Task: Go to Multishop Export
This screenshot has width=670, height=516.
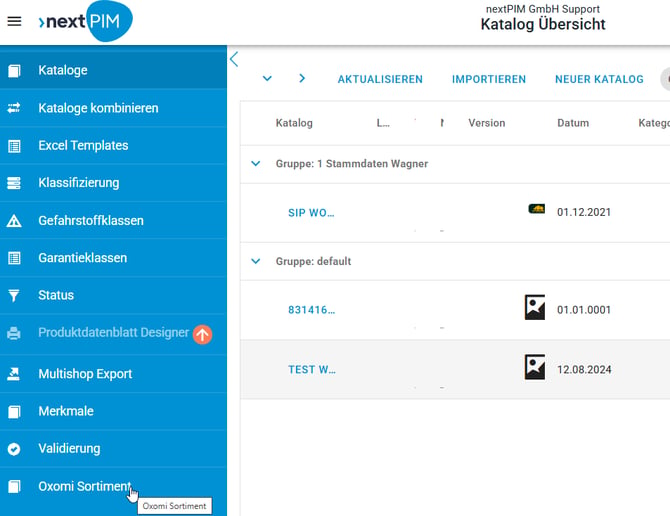Action: (113, 374)
